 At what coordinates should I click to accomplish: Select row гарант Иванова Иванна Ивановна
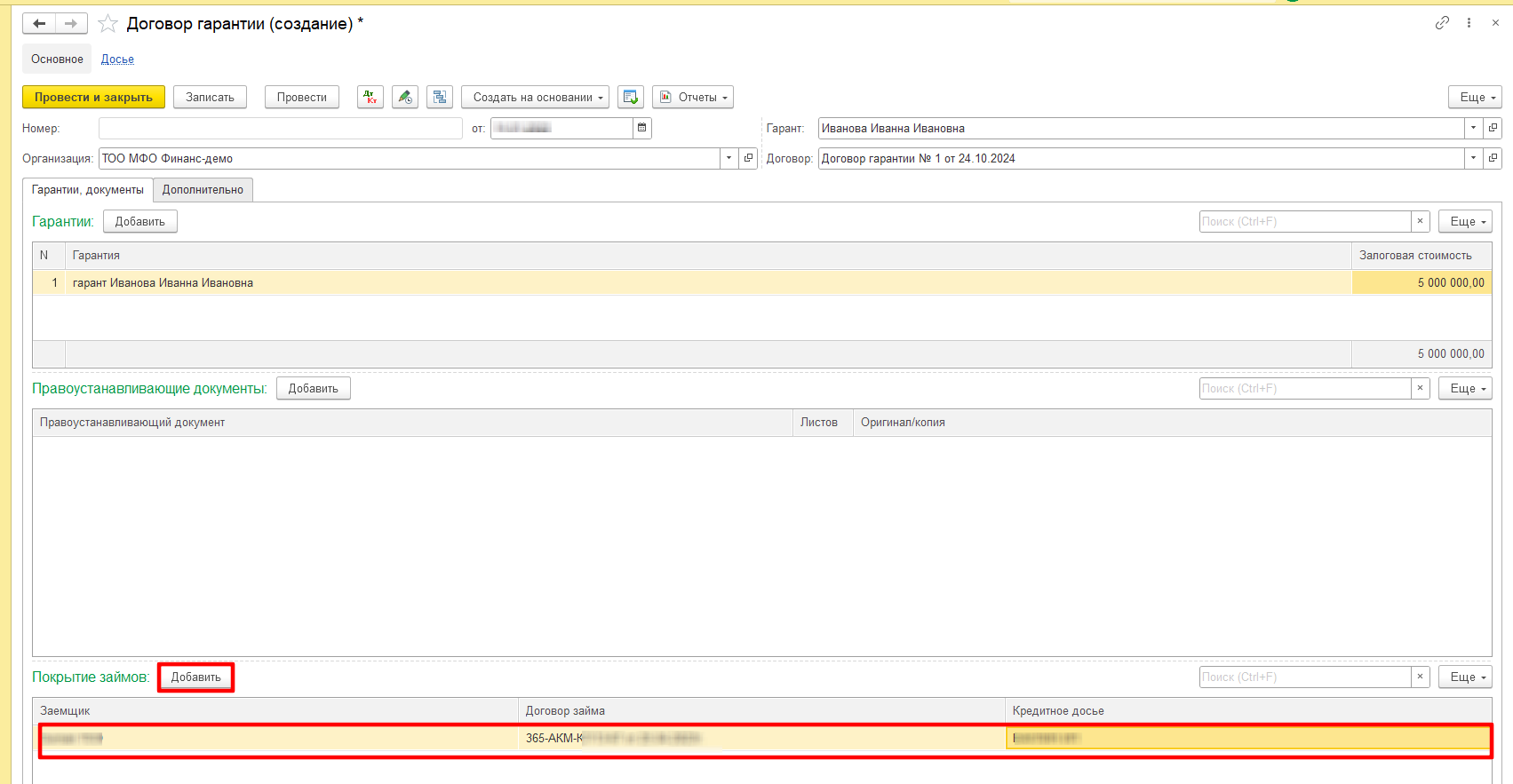pyautogui.click(x=708, y=282)
